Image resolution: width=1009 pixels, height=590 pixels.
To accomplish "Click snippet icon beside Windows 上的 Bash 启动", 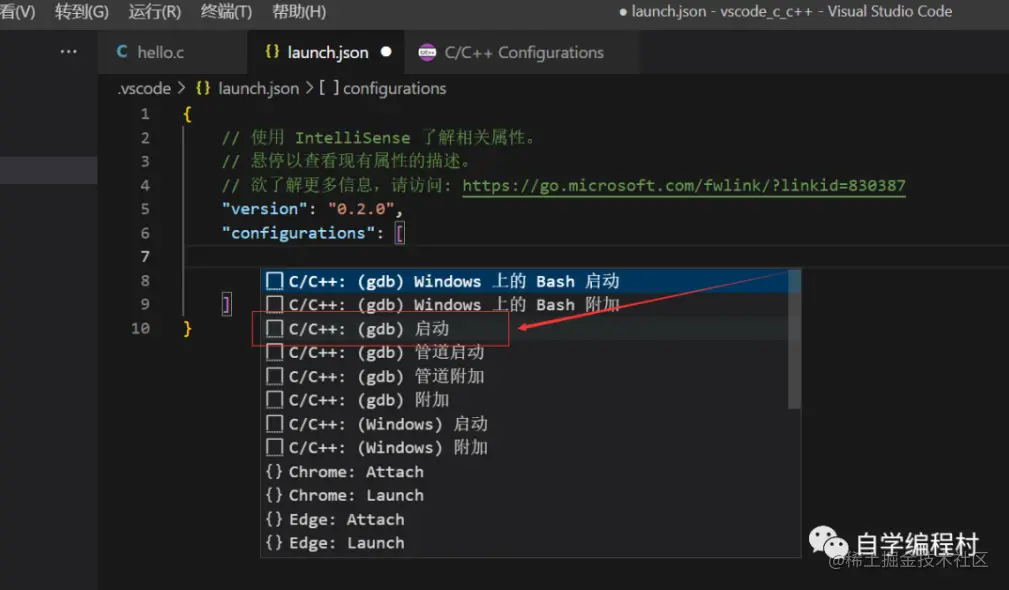I will [x=275, y=281].
